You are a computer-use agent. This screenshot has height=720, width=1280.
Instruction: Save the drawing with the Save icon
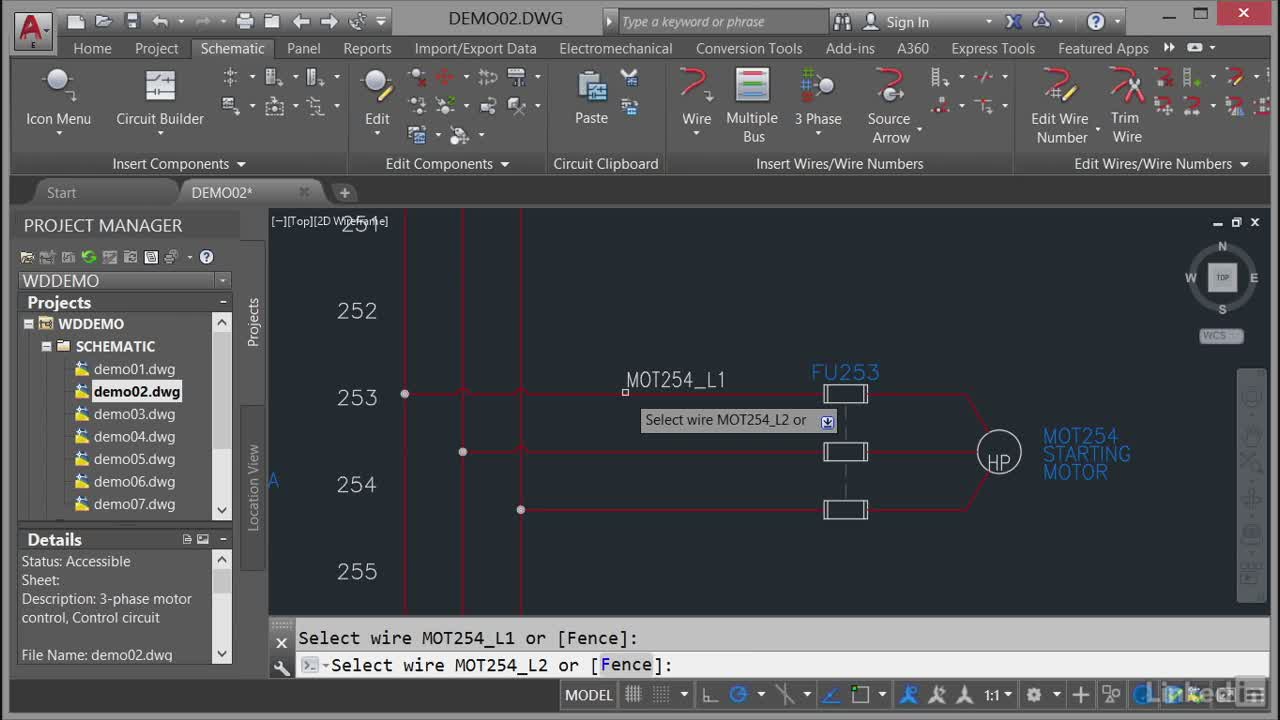pyautogui.click(x=132, y=21)
